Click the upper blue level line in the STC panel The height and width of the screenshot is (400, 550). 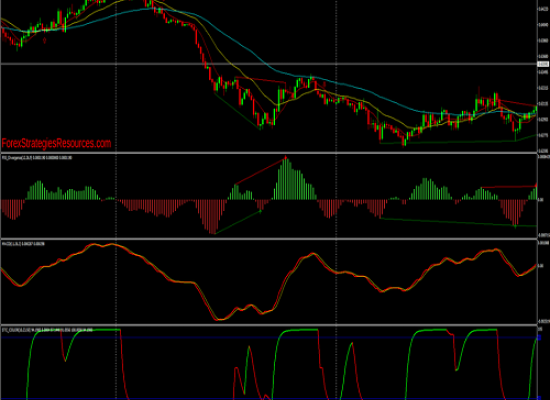tap(269, 338)
